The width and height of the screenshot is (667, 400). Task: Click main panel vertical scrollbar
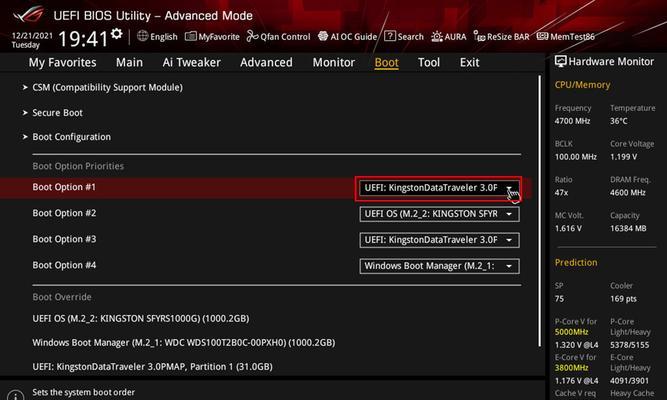tap(540, 211)
